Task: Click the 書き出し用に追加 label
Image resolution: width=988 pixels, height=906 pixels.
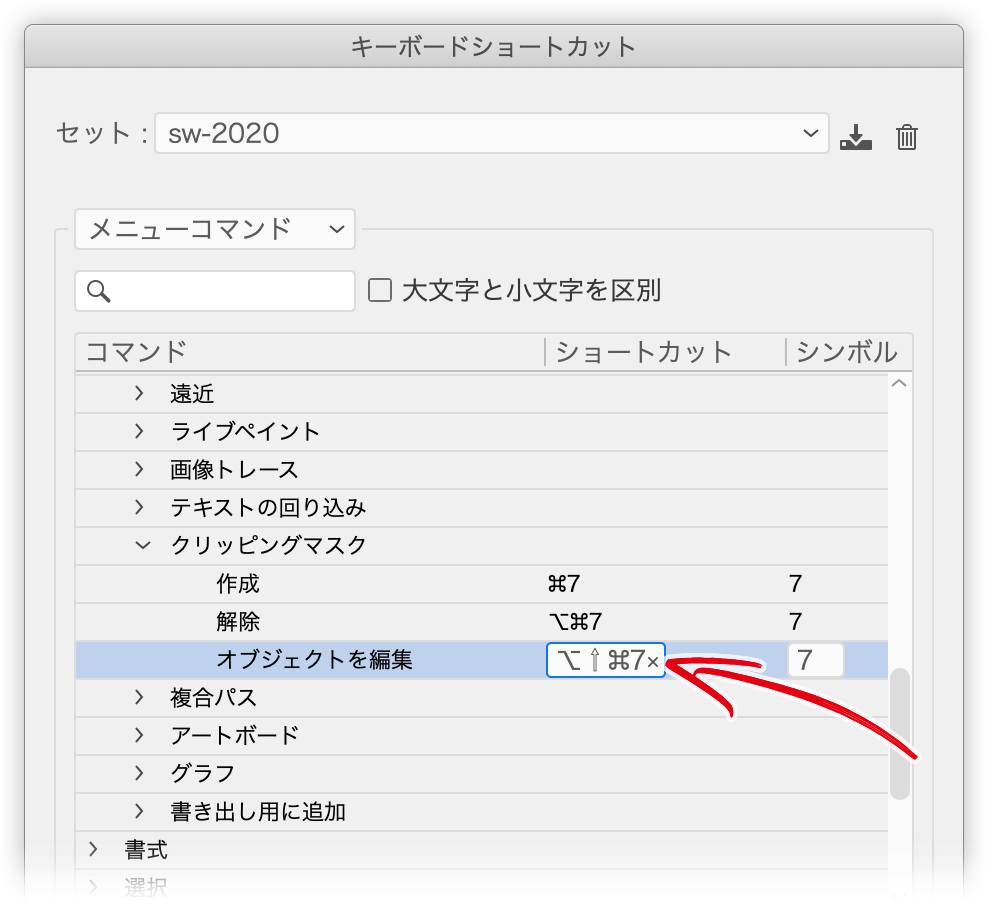Action: click(x=258, y=811)
